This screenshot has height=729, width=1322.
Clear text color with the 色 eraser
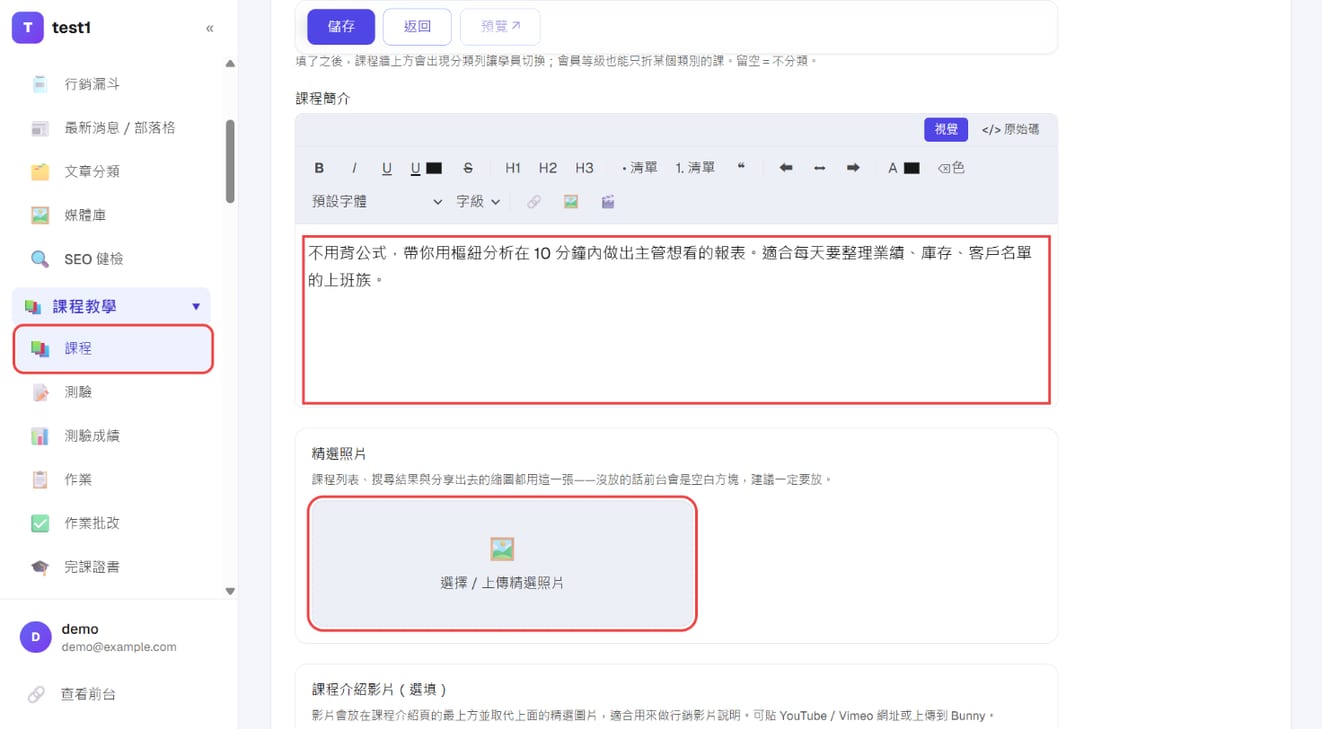[951, 168]
